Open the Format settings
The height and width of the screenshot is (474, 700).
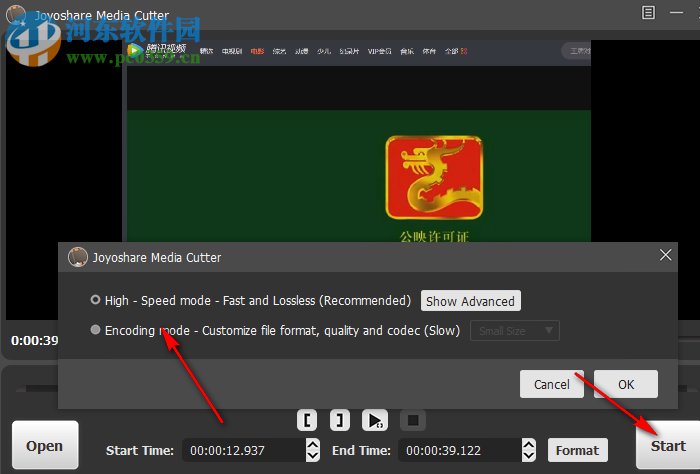(x=578, y=450)
